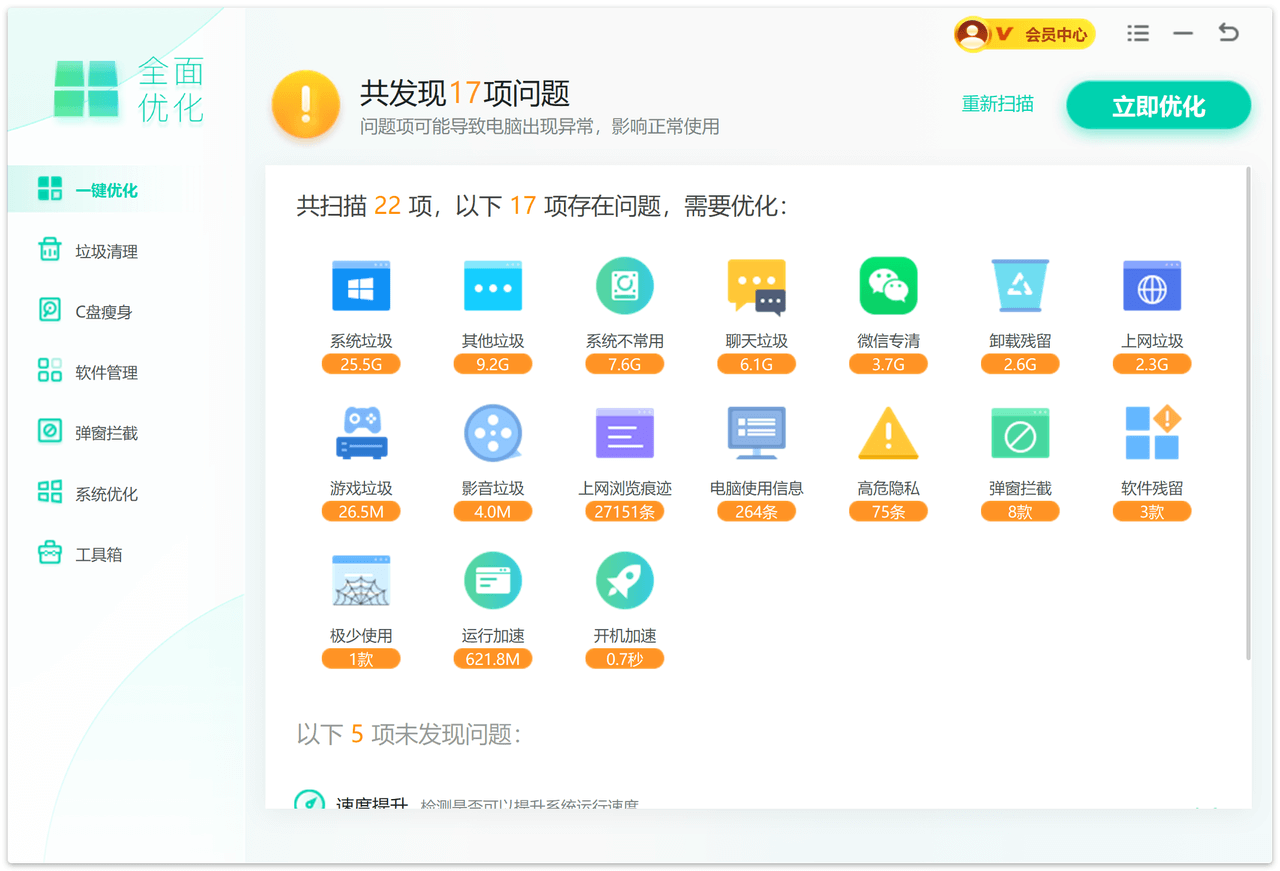
Task: Select the 系统不常用 disk icon
Action: coord(625,286)
